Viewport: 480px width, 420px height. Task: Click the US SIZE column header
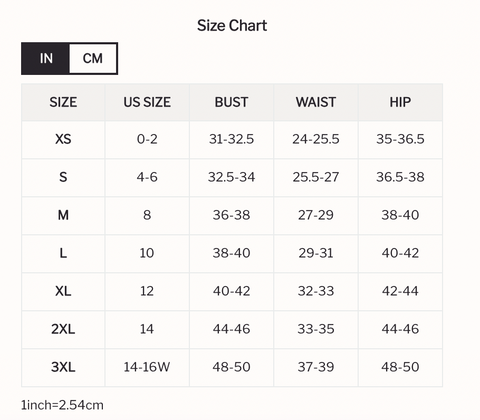tap(147, 102)
